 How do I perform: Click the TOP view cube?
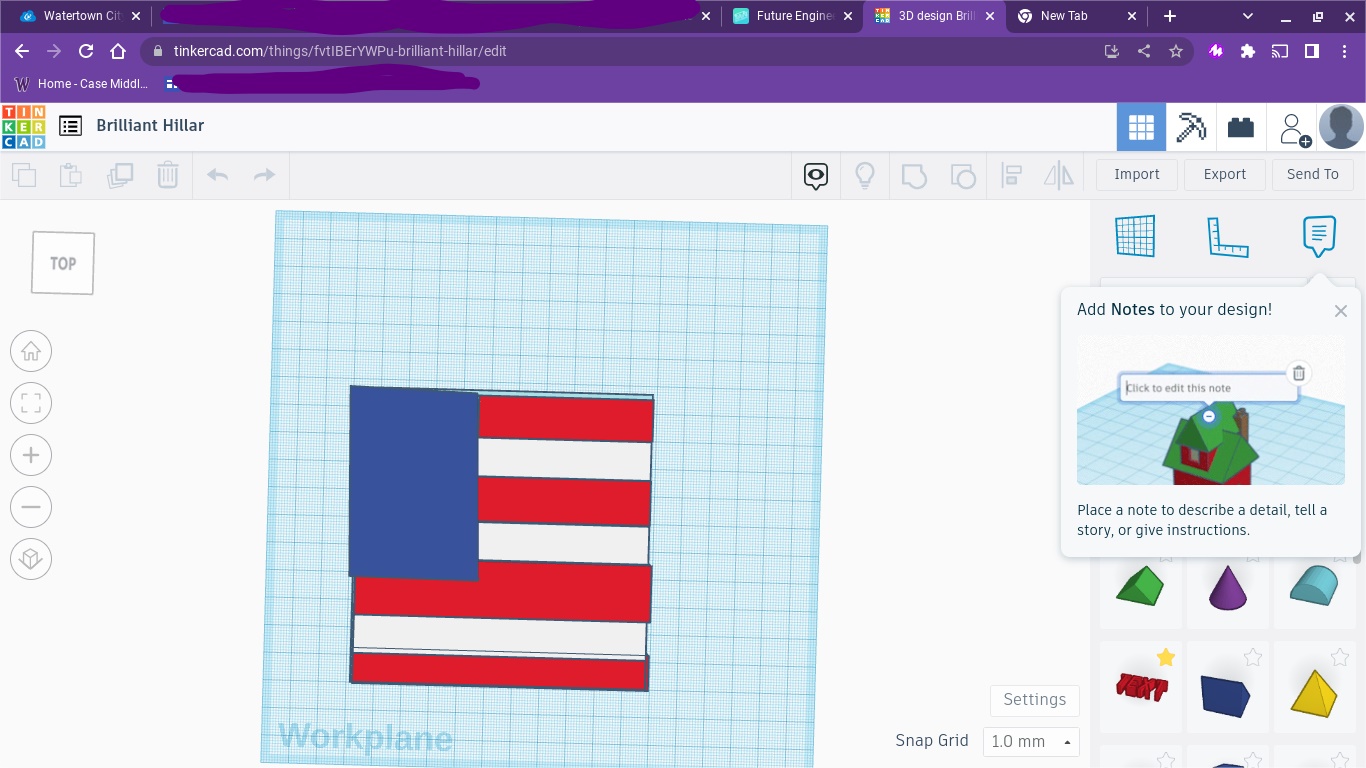click(x=63, y=263)
